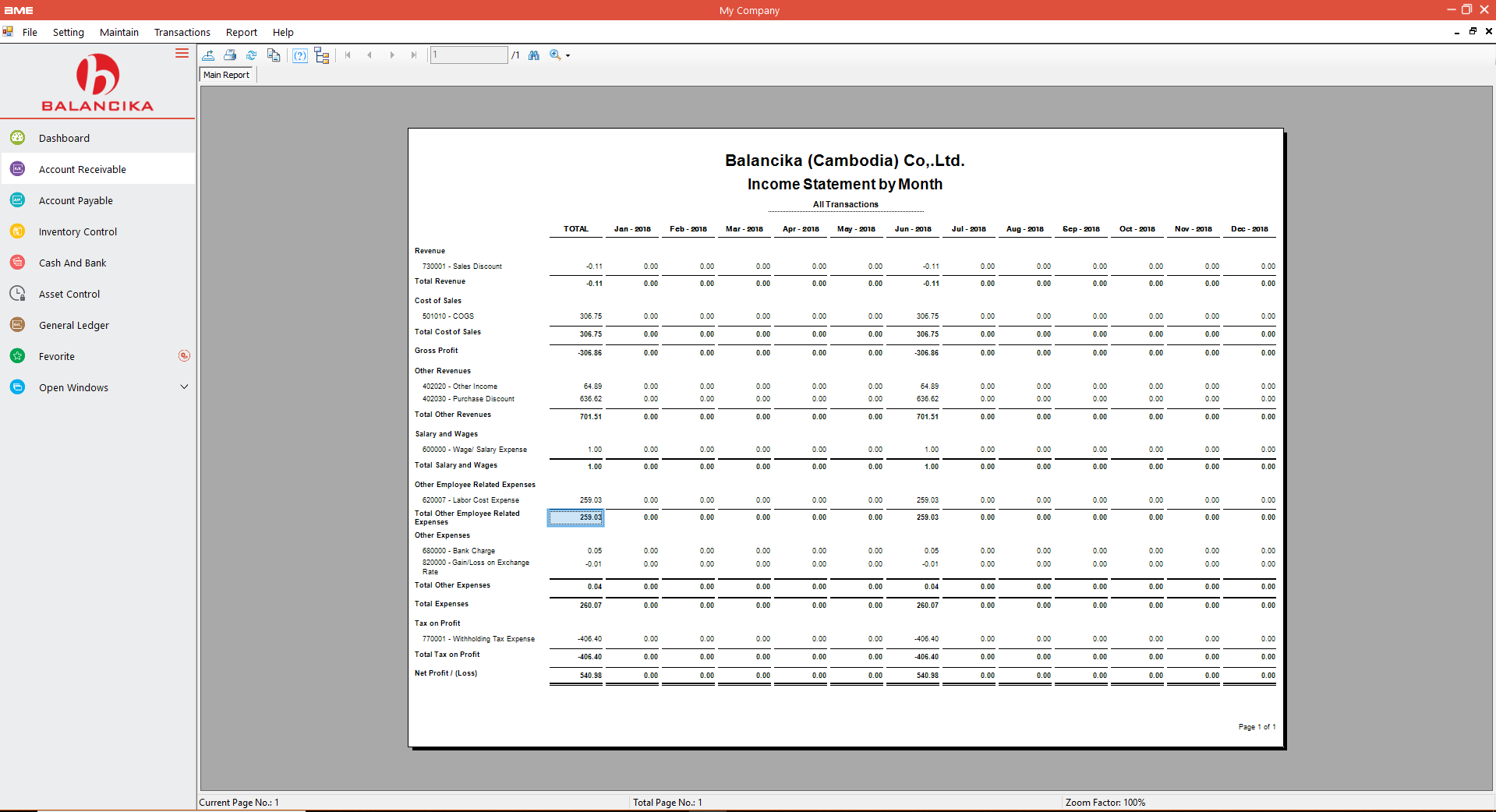Image resolution: width=1496 pixels, height=812 pixels.
Task: Click the Export Report toolbar icon
Action: 208,55
